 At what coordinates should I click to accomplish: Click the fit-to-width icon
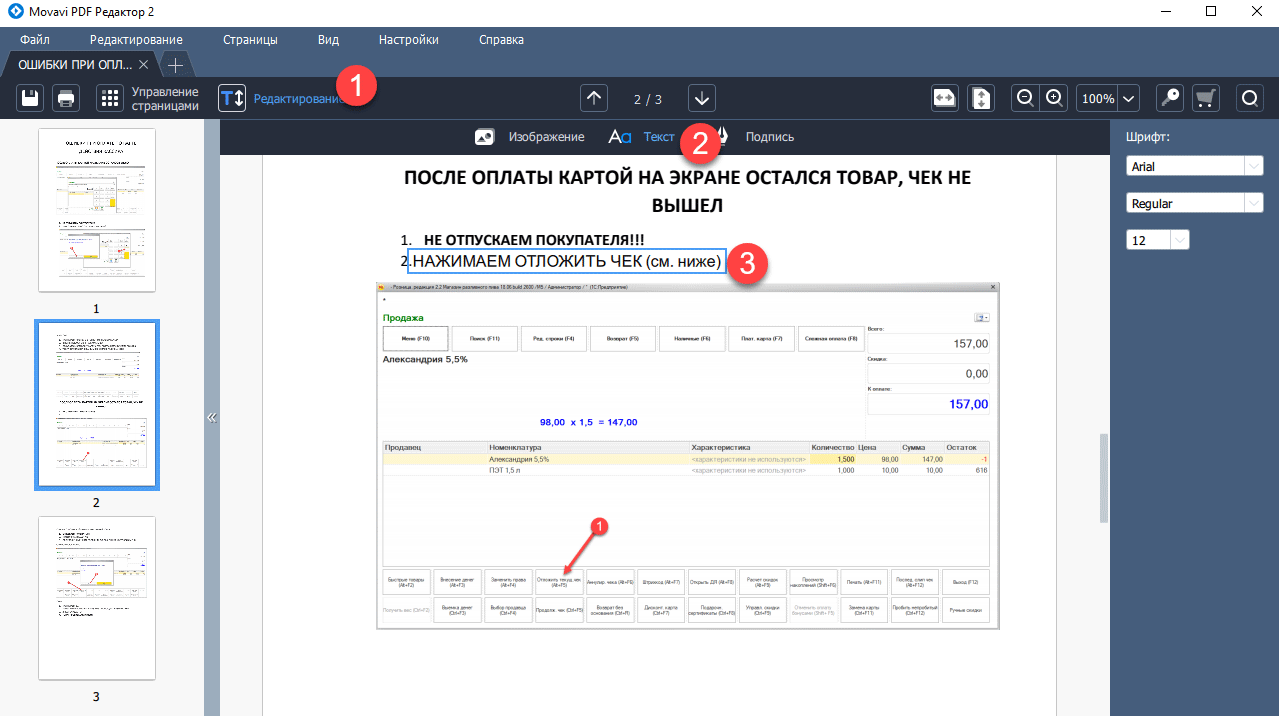click(945, 98)
